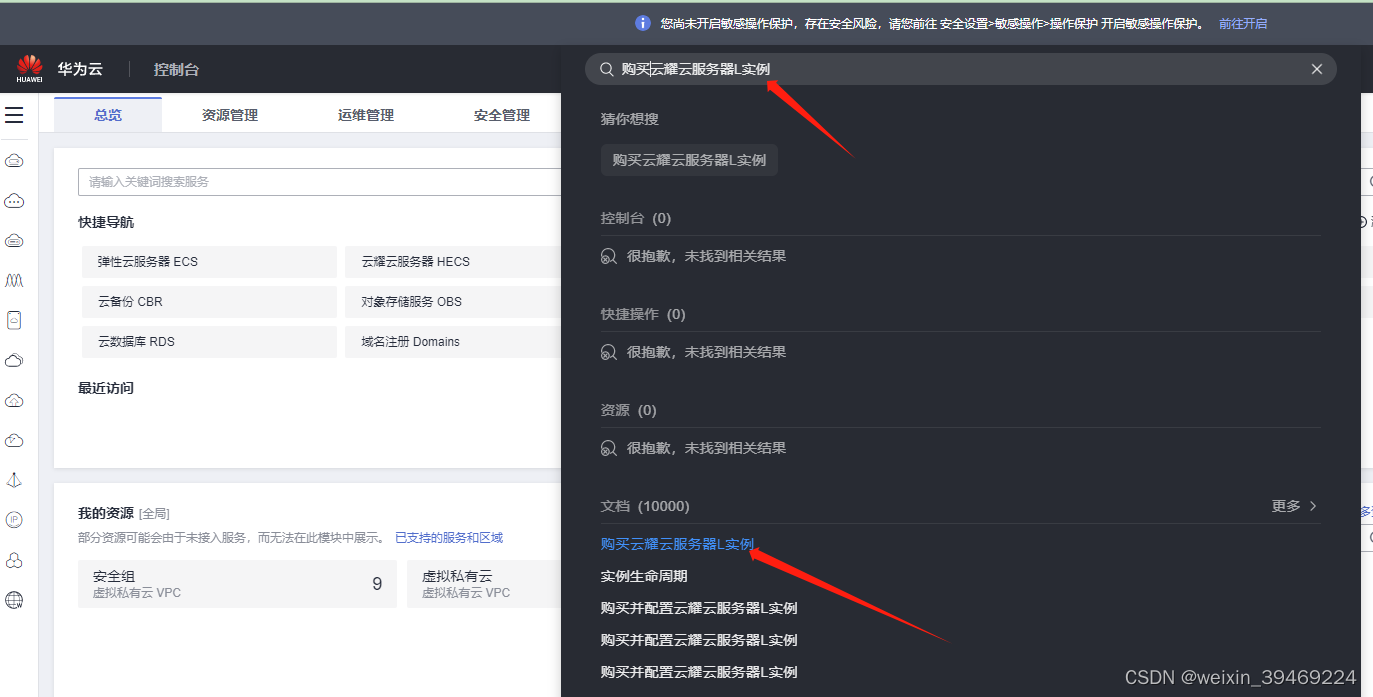The width and height of the screenshot is (1373, 697).
Task: Click the suggested search chip 购买云耀云服务器L实例
Action: (x=689, y=160)
